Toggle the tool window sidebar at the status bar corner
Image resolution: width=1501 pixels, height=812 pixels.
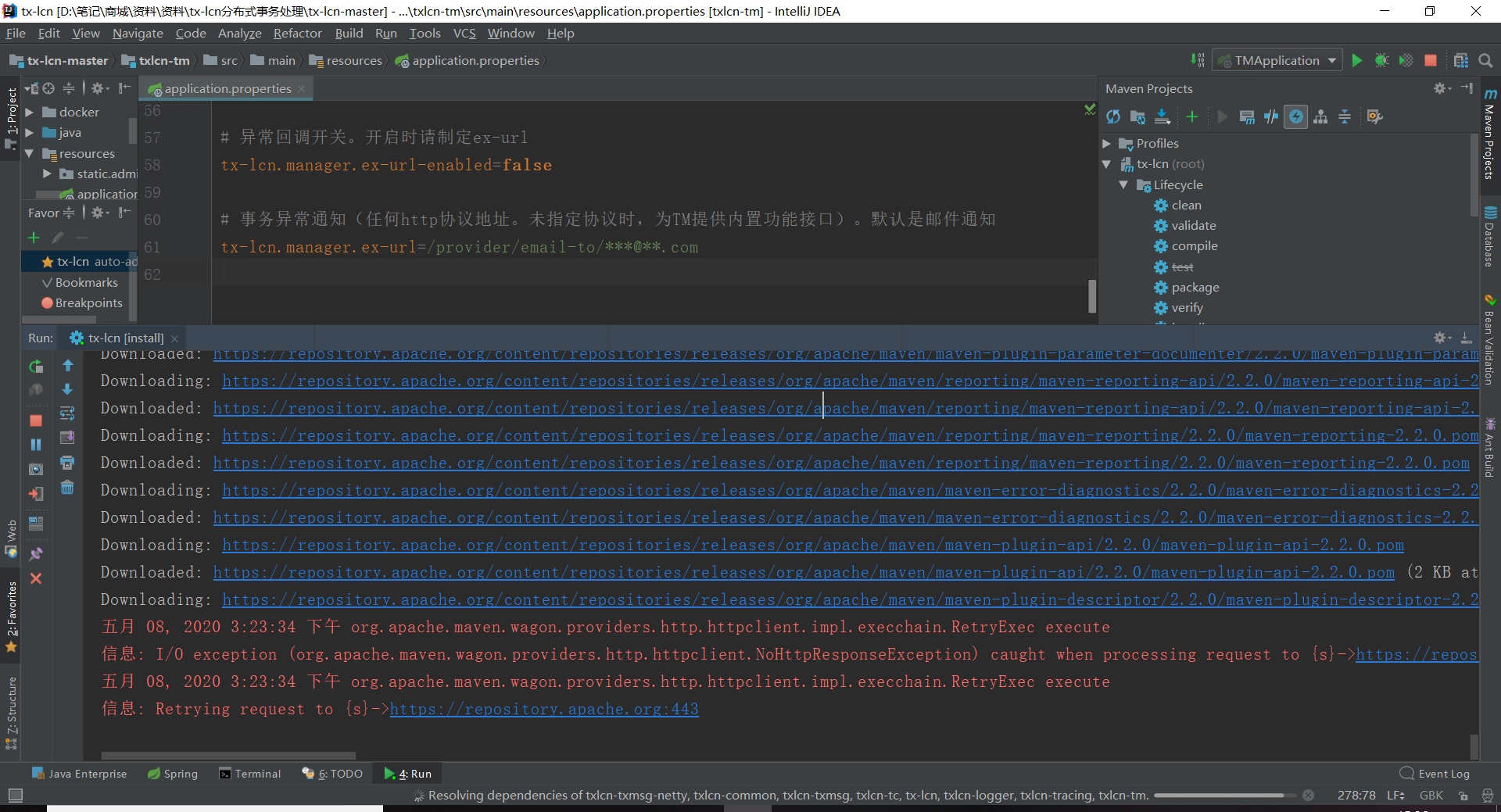[x=15, y=796]
